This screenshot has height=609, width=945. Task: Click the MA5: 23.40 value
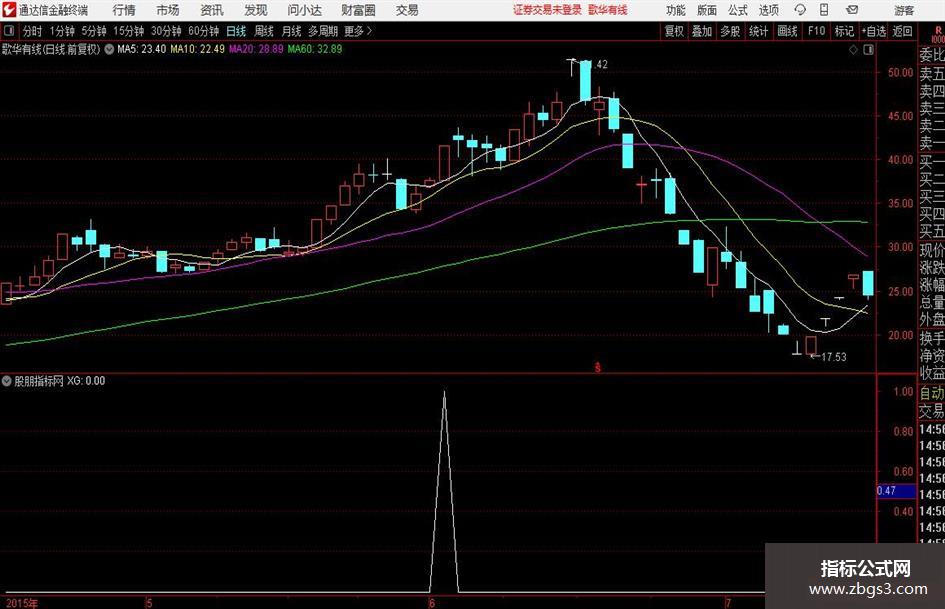click(x=141, y=49)
